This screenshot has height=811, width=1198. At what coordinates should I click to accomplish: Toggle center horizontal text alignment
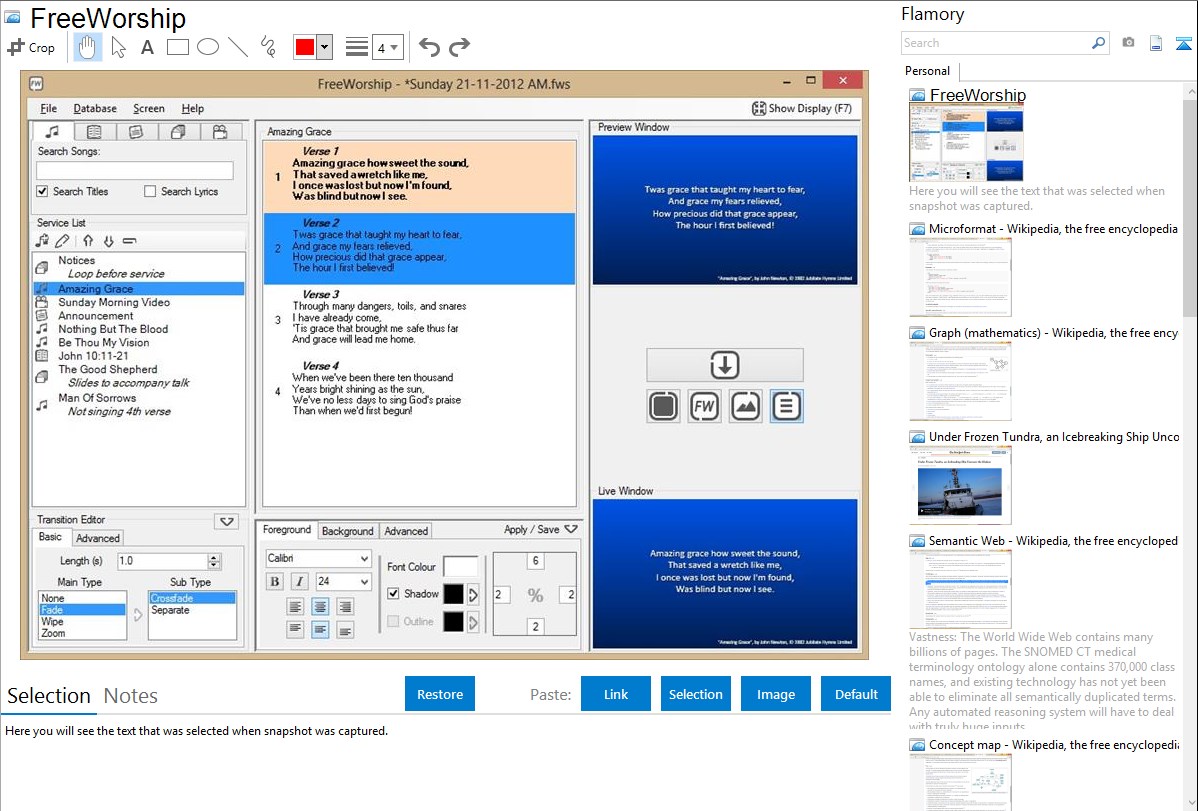320,607
